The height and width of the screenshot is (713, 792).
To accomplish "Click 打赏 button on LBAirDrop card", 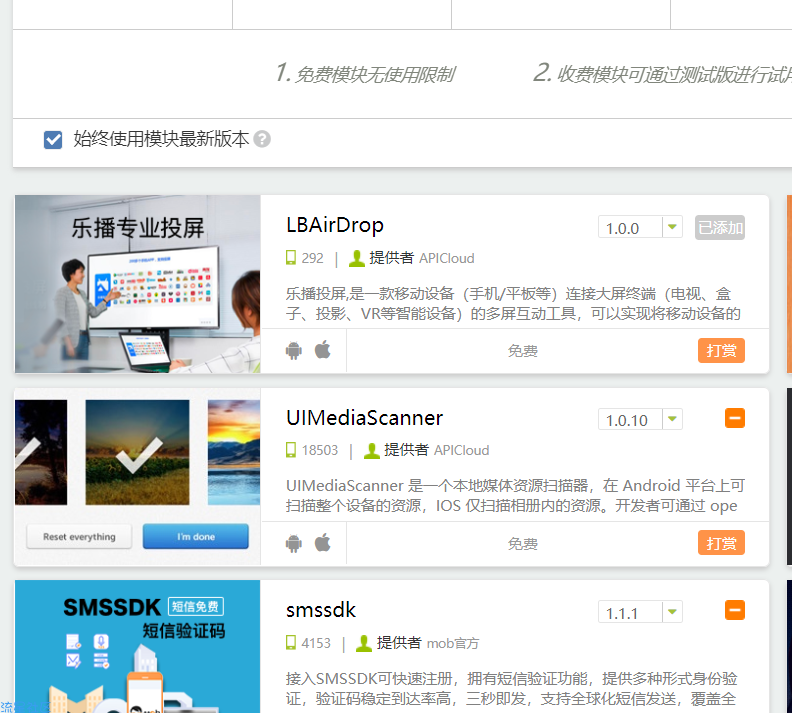I will [x=721, y=350].
